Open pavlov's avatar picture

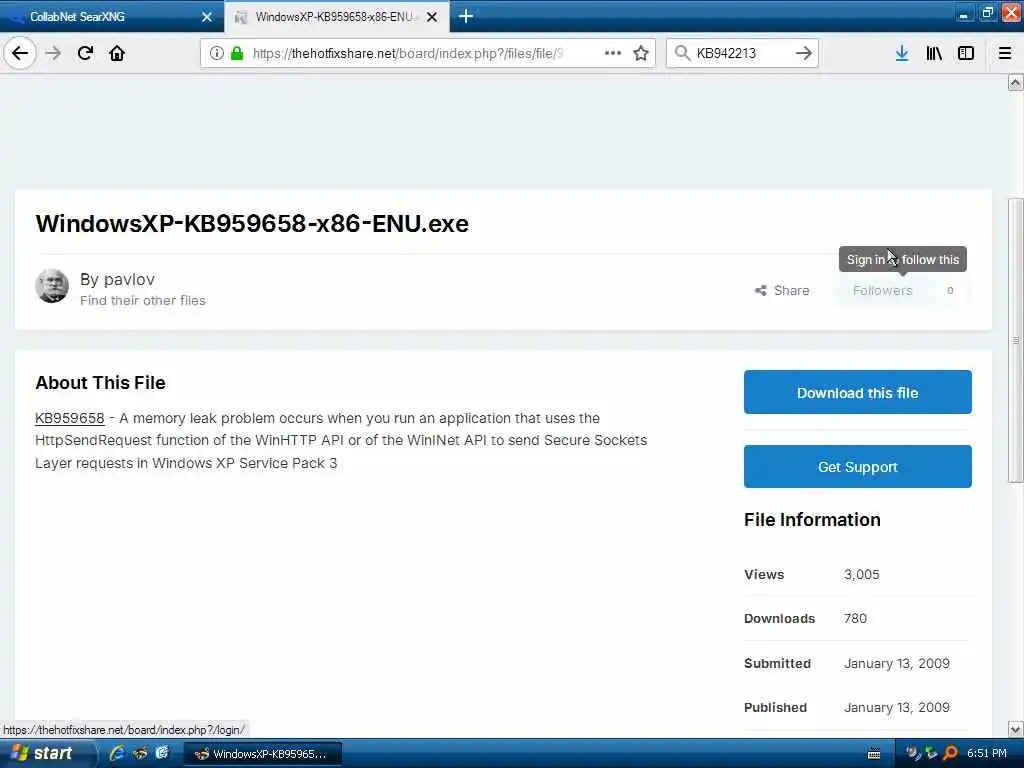tap(52, 286)
